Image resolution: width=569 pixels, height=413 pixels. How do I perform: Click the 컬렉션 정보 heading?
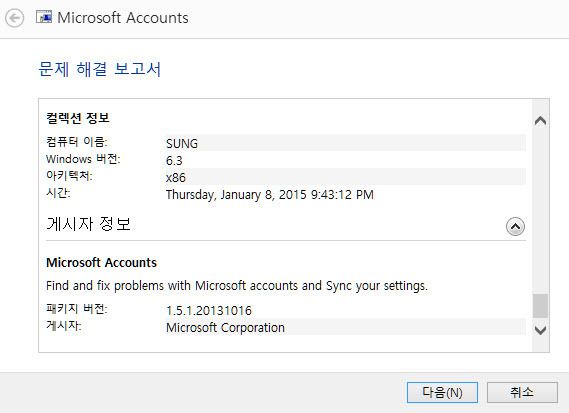(x=78, y=118)
